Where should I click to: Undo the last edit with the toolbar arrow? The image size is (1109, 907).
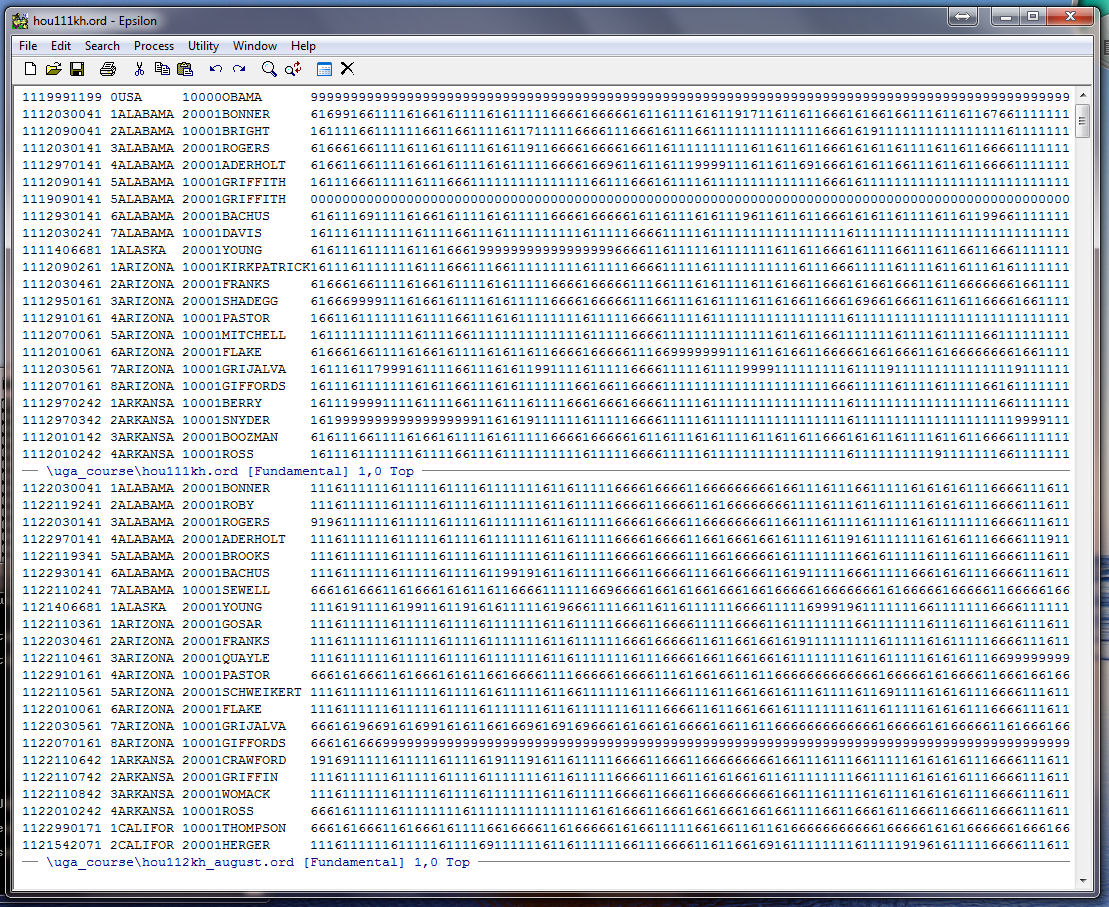pyautogui.click(x=216, y=69)
